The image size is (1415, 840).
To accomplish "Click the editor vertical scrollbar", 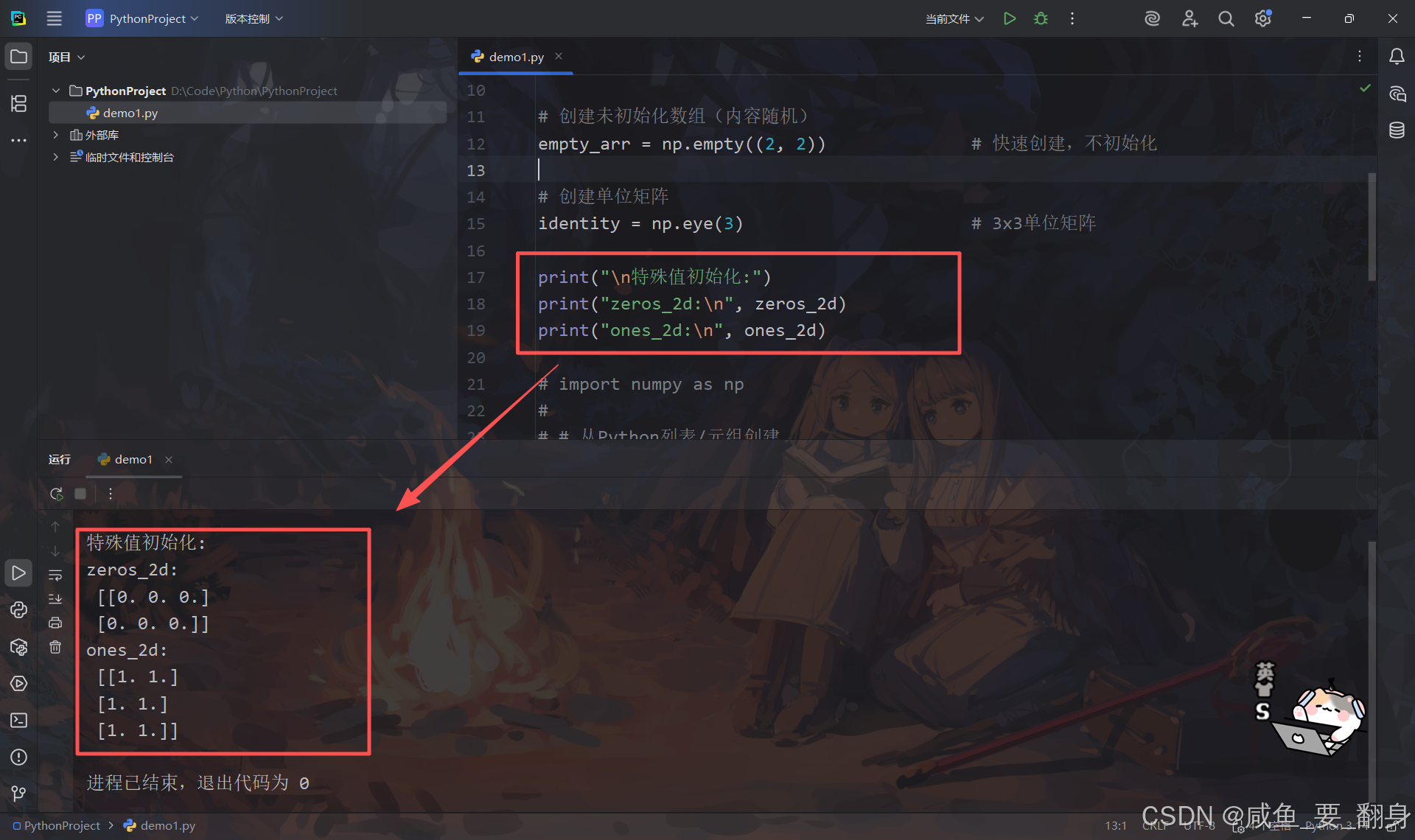I will (1372, 226).
